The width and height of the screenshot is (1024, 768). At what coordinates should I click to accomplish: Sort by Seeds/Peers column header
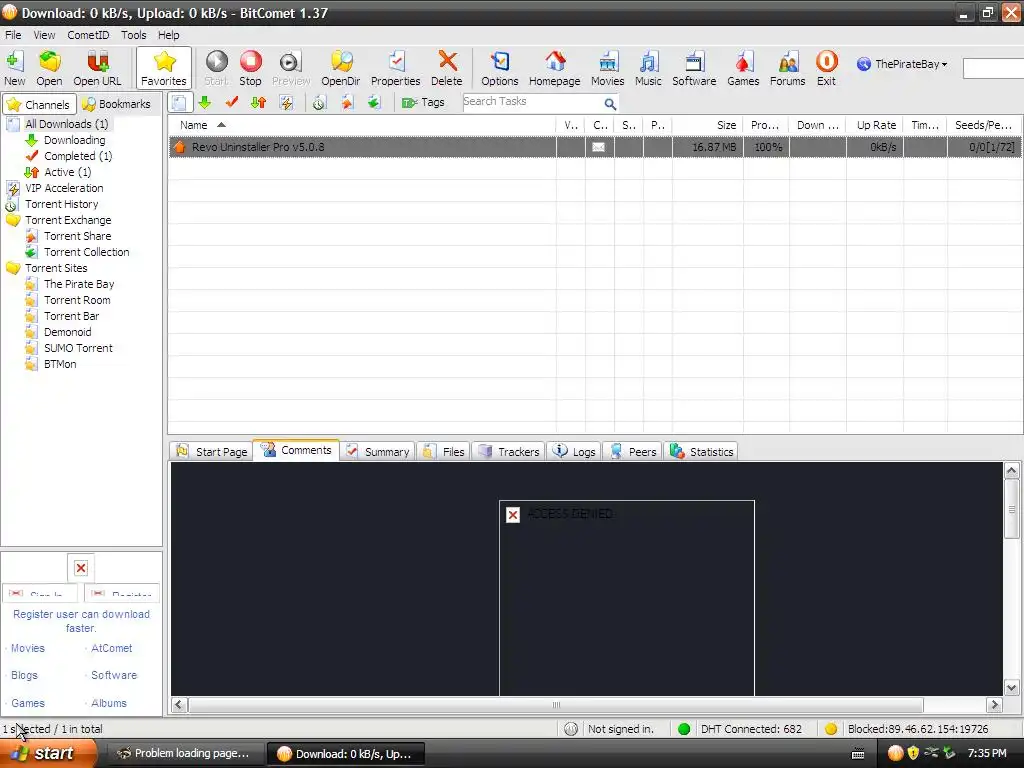click(x=984, y=125)
